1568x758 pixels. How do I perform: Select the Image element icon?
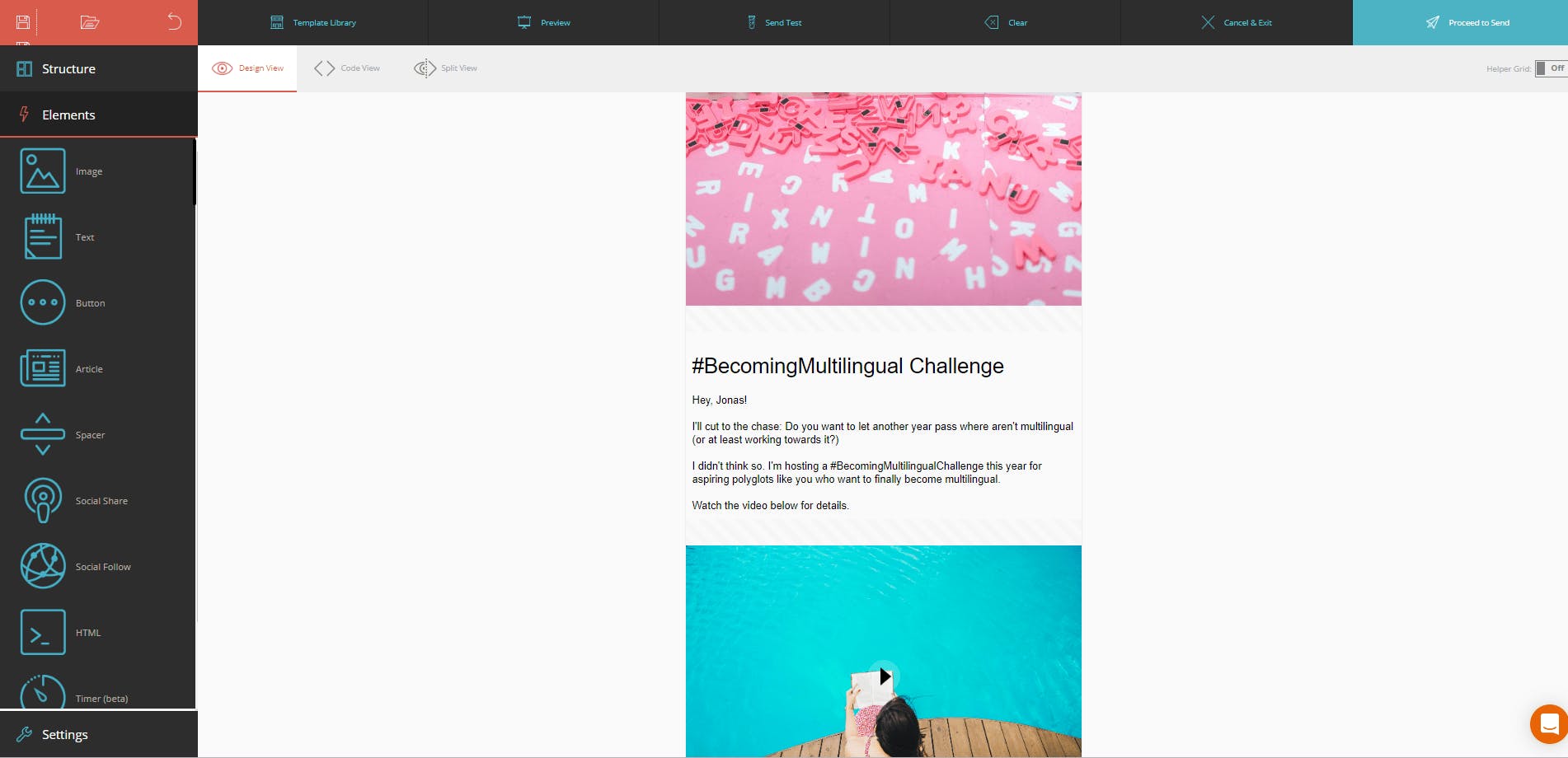43,171
